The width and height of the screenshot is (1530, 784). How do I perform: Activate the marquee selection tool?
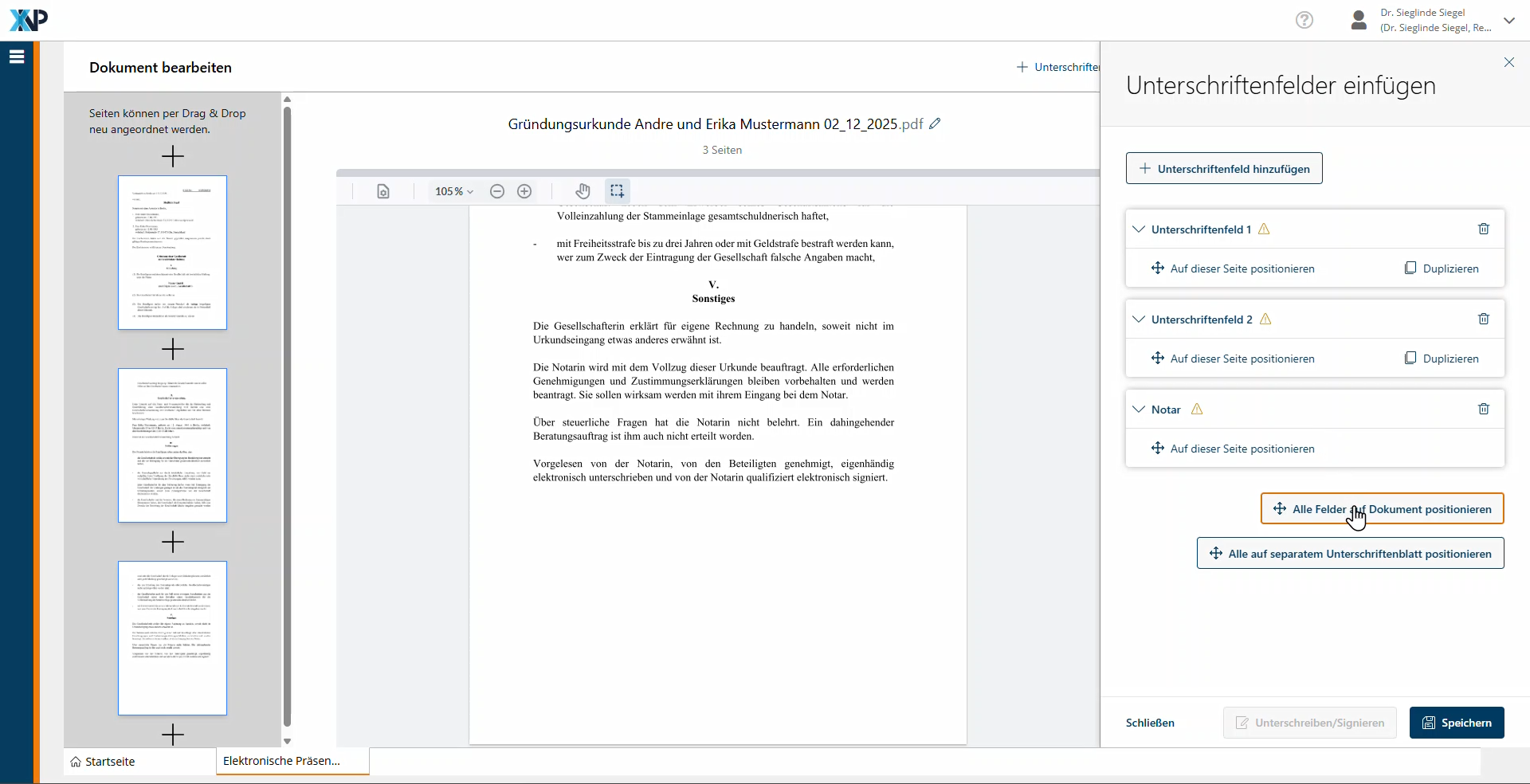coord(617,191)
